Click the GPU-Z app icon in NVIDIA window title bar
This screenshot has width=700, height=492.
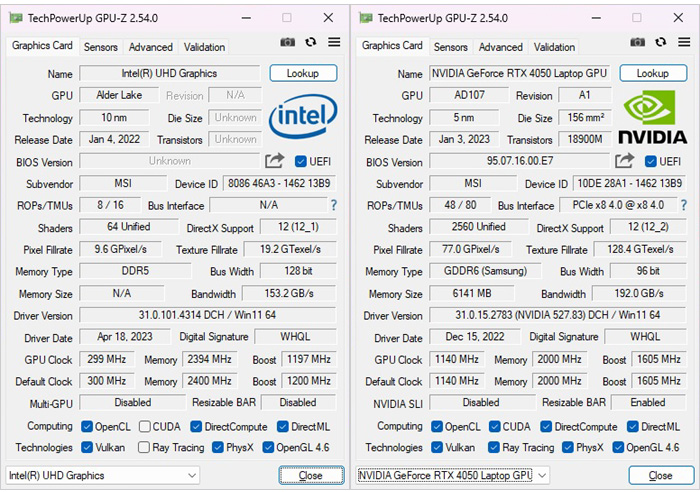click(x=366, y=18)
